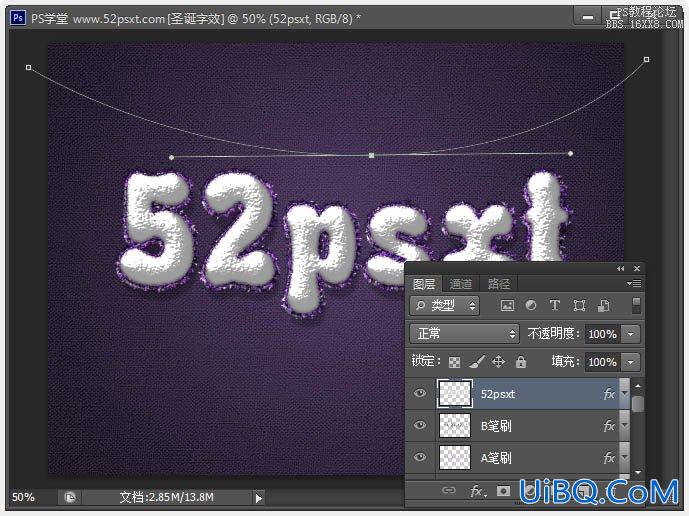Click the layers list scrollbar thumb

tap(638, 404)
